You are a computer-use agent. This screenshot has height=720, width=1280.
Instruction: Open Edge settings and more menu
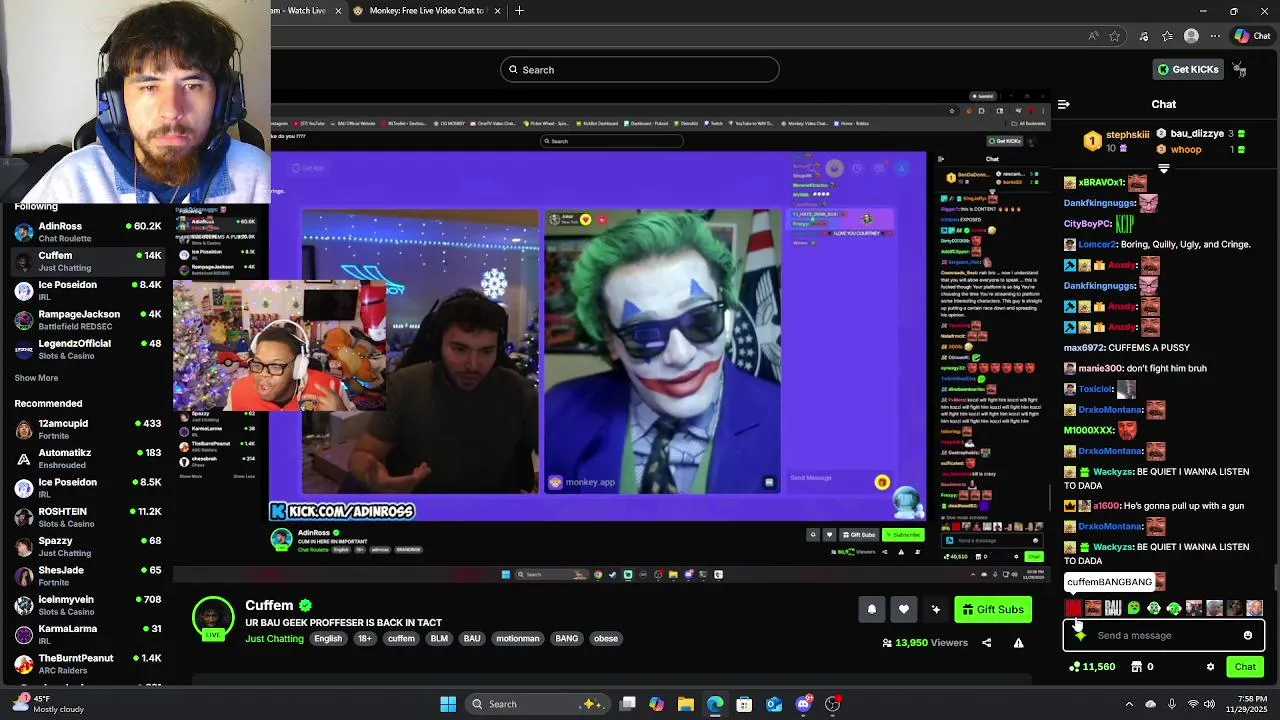(x=1217, y=36)
